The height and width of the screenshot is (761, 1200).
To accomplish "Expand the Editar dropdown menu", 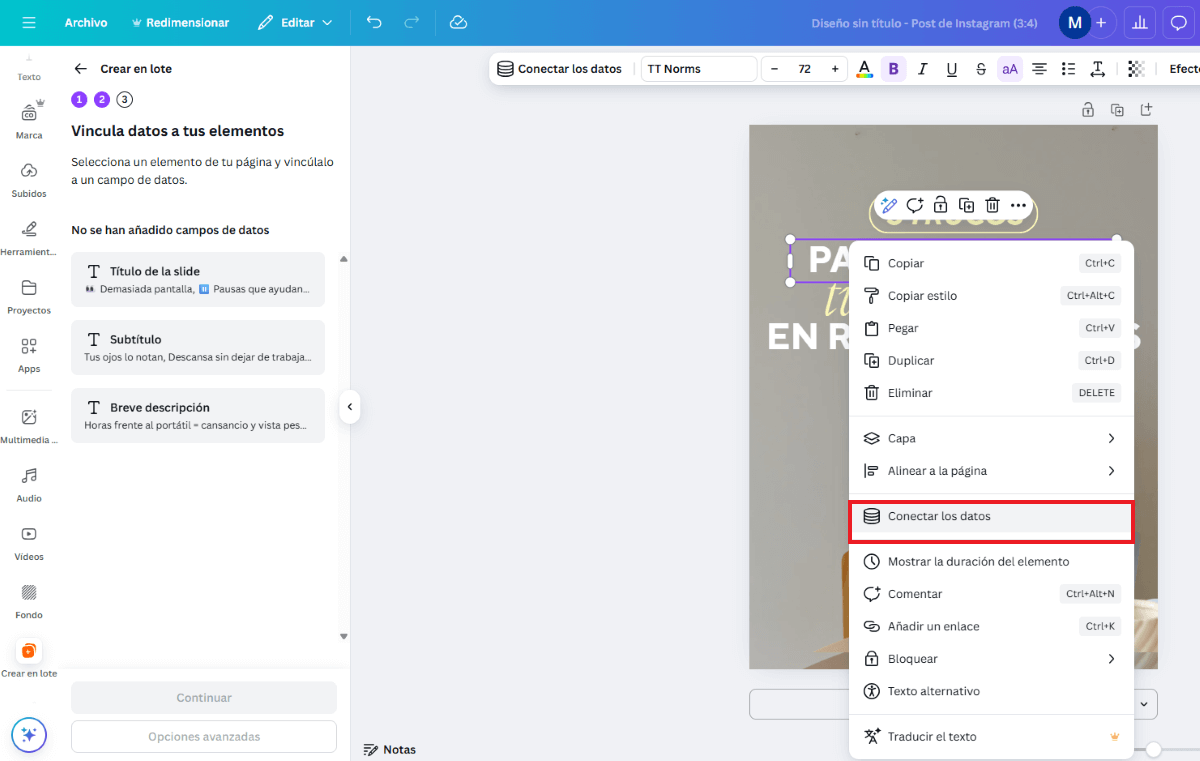I will [295, 21].
